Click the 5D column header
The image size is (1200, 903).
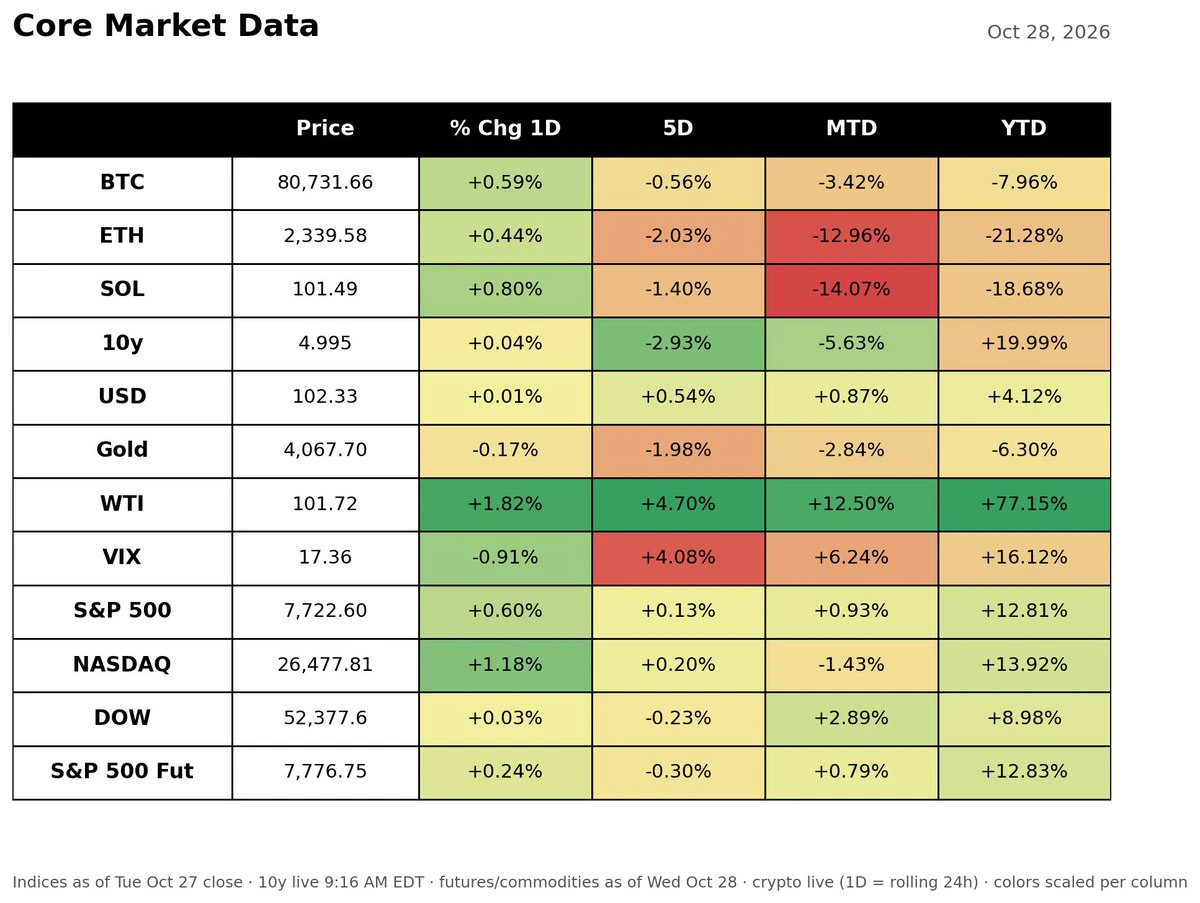click(x=678, y=129)
